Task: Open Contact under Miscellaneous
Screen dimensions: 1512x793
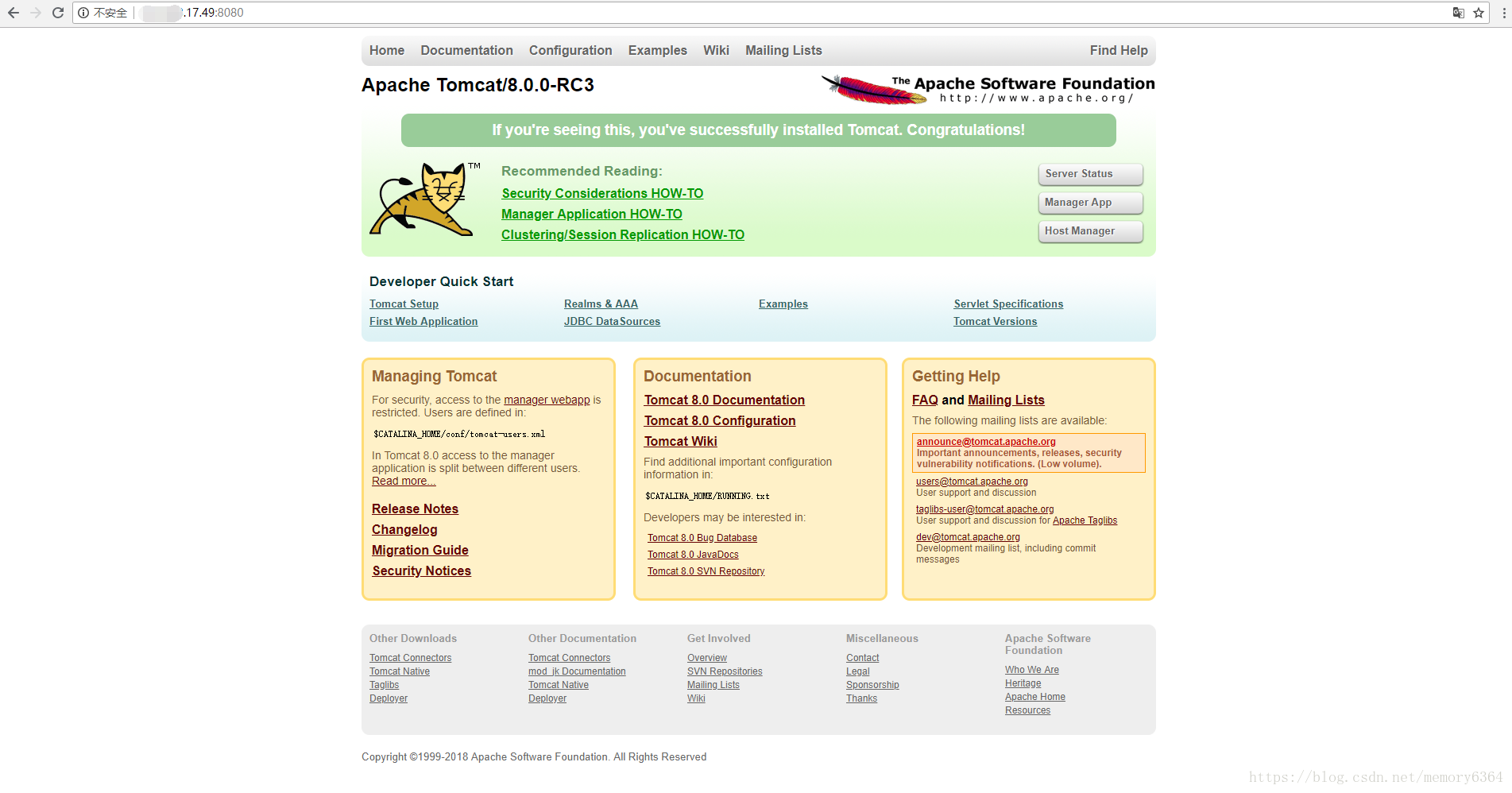Action: pos(863,659)
